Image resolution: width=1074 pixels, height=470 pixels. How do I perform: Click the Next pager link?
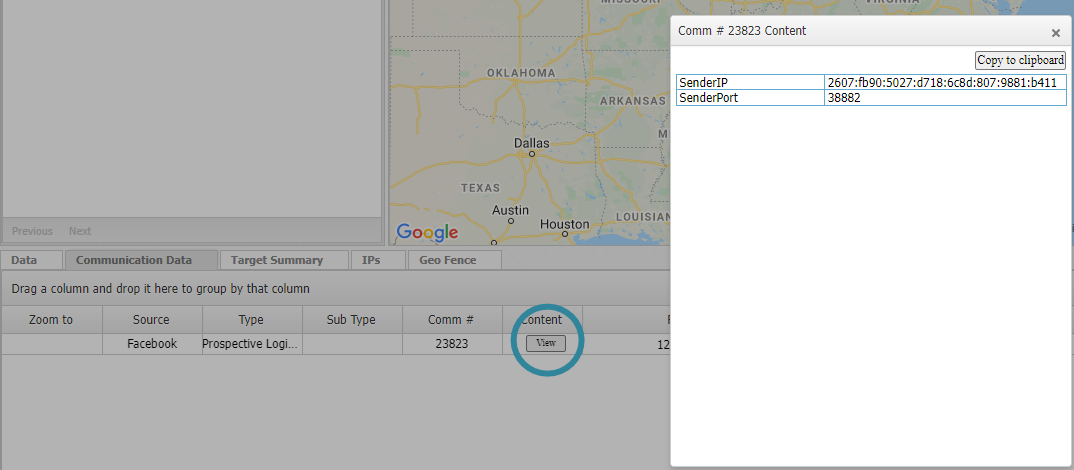80,231
